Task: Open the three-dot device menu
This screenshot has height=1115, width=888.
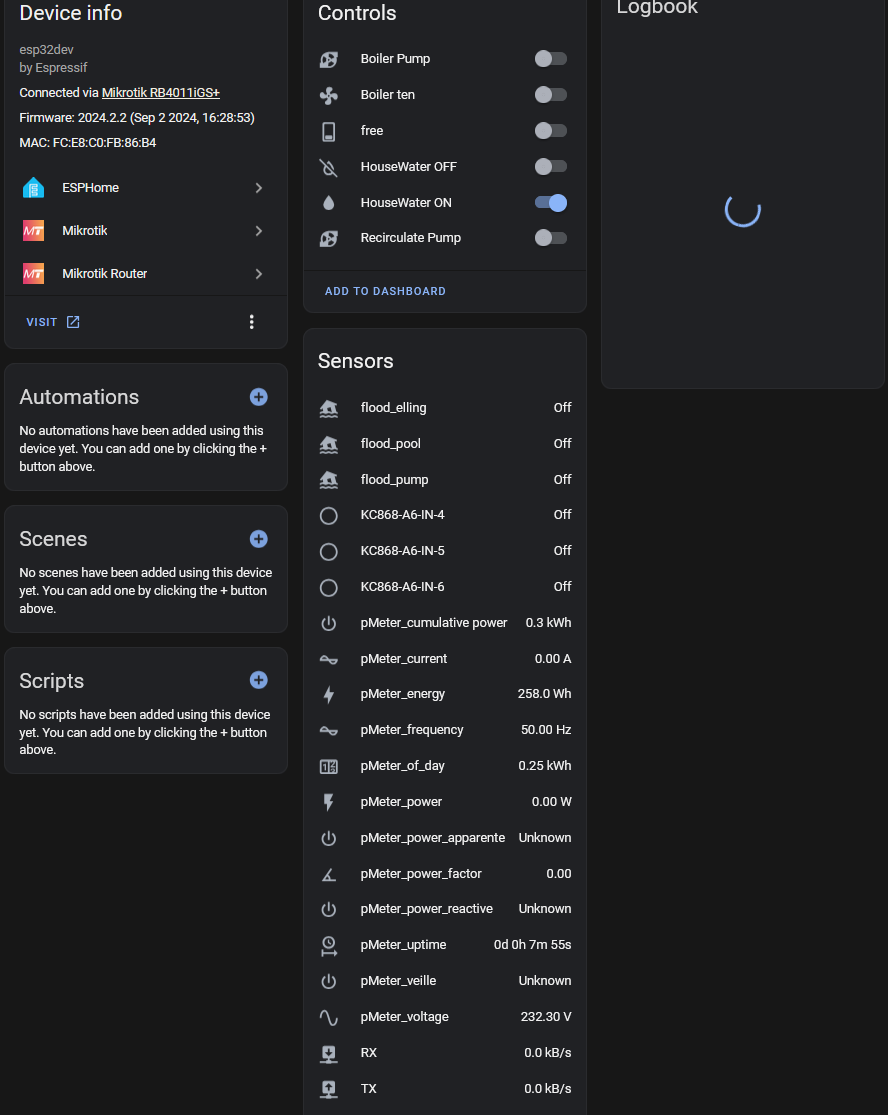Action: 251,322
